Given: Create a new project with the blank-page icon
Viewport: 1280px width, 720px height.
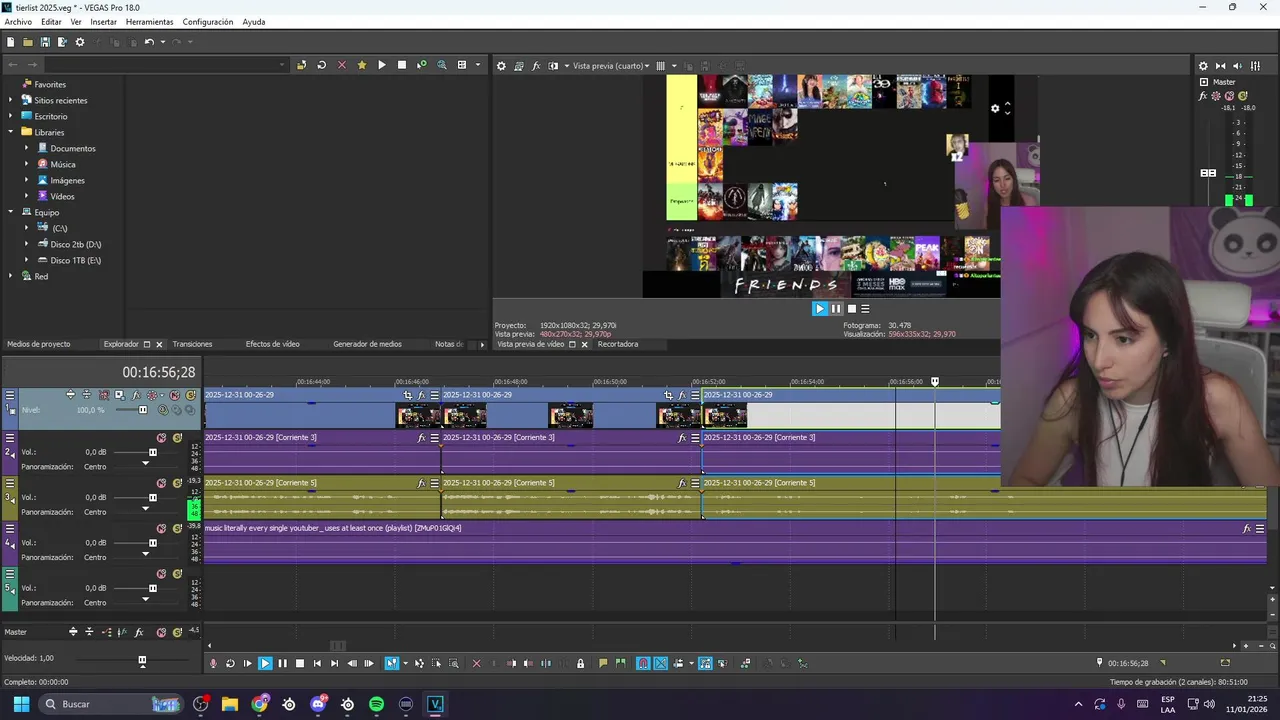Looking at the screenshot, I should 11,42.
